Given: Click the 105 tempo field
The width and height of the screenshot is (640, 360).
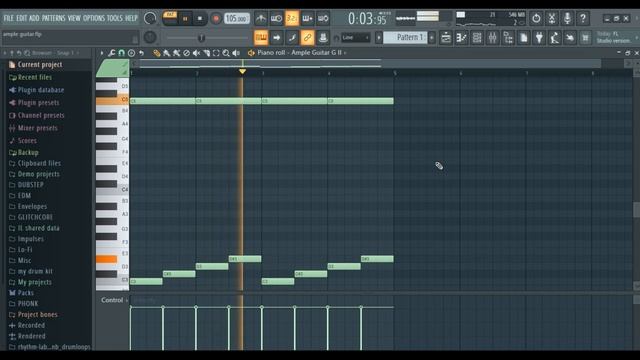Looking at the screenshot, I should (x=237, y=19).
